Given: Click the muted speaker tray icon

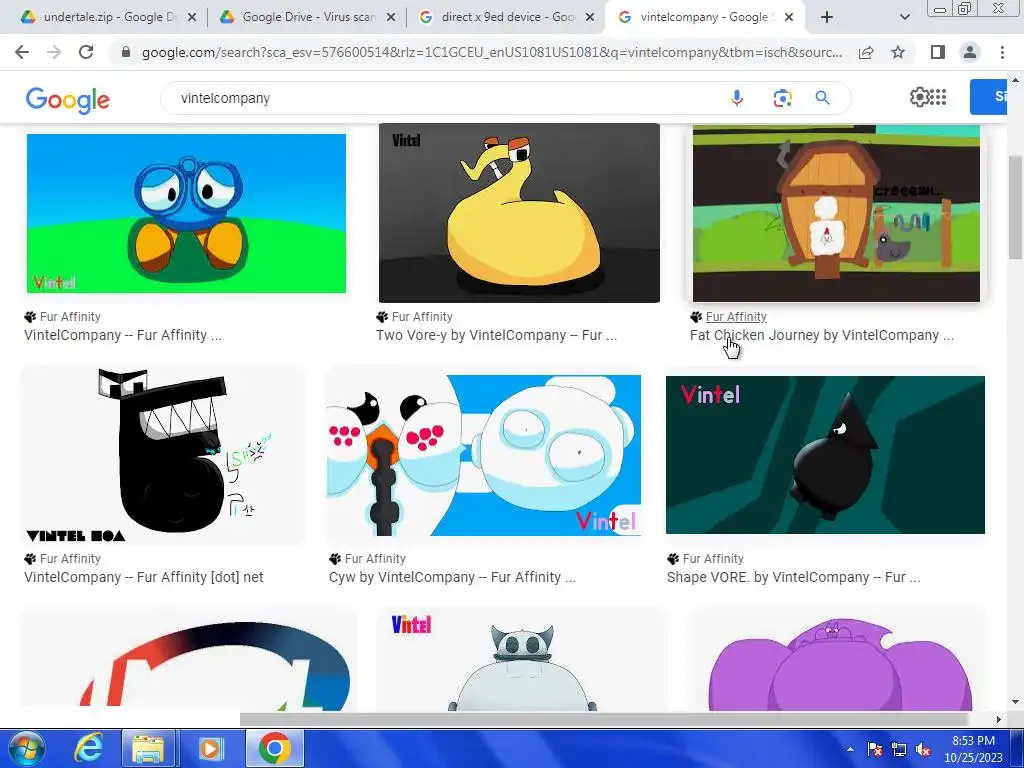Looking at the screenshot, I should click(x=923, y=750).
